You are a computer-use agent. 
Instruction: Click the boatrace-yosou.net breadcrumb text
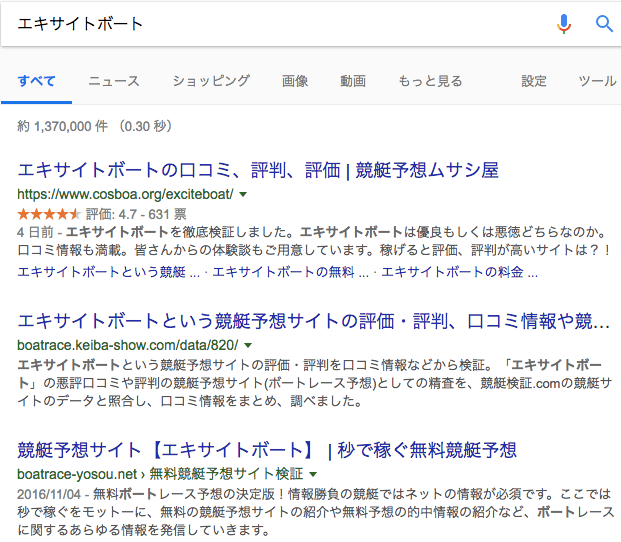click(160, 474)
